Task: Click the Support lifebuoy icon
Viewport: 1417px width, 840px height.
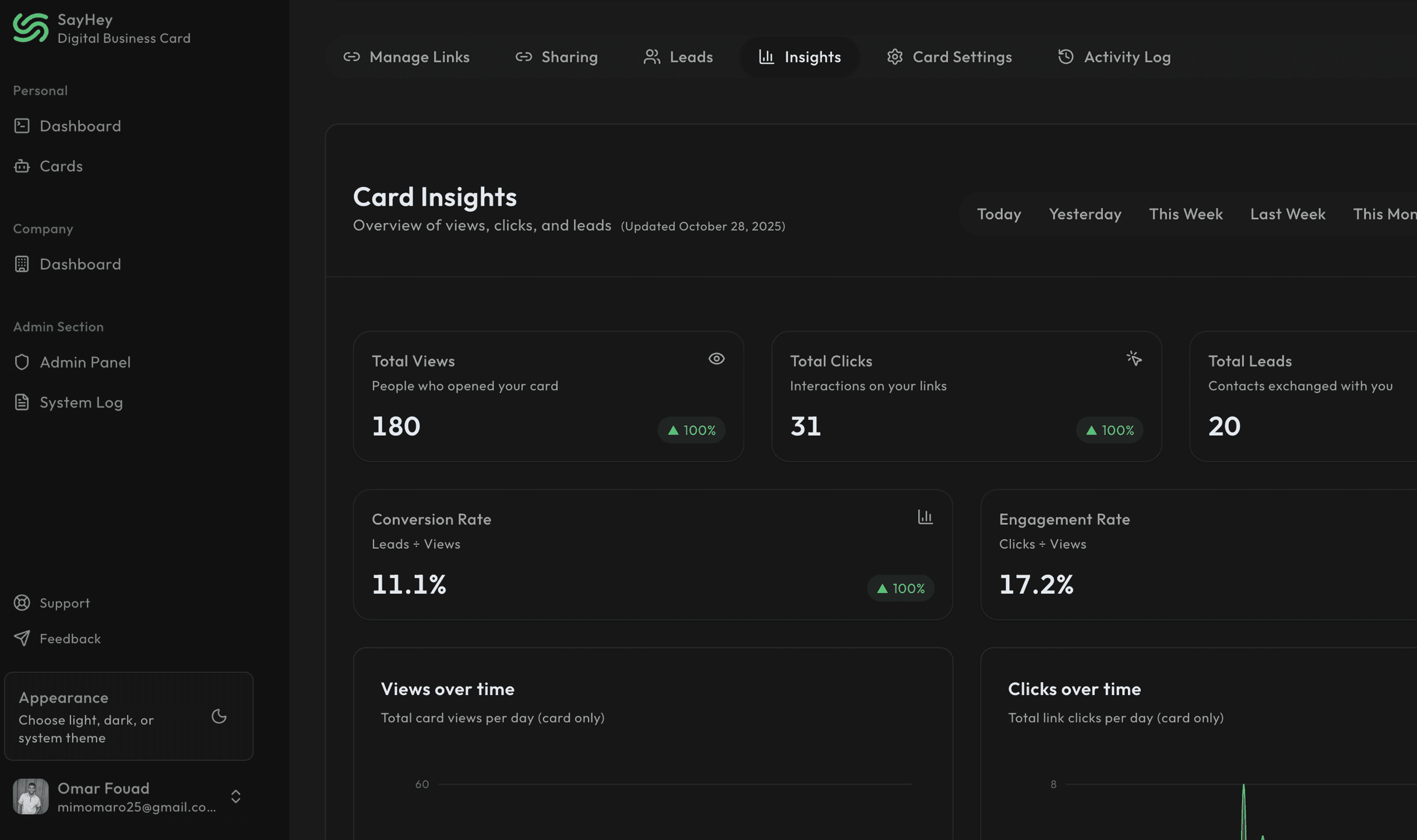Action: (22, 602)
